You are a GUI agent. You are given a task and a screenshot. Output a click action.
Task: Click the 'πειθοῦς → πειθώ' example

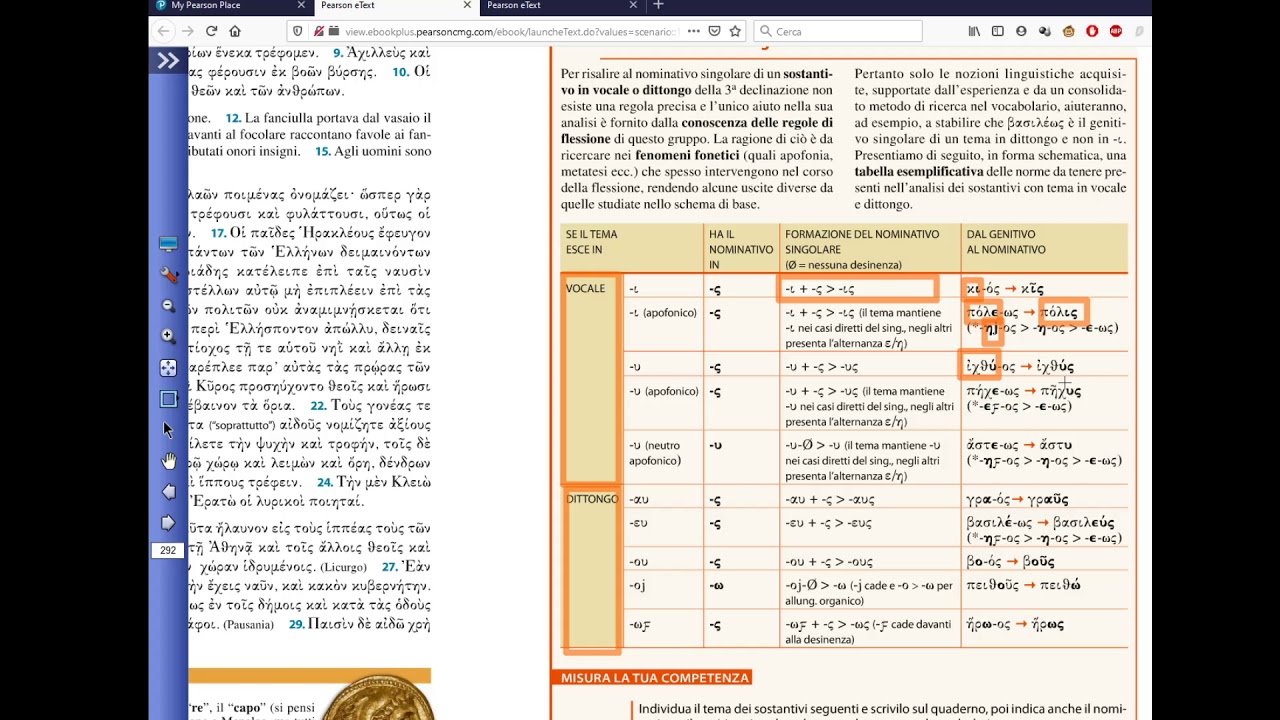pos(1023,585)
